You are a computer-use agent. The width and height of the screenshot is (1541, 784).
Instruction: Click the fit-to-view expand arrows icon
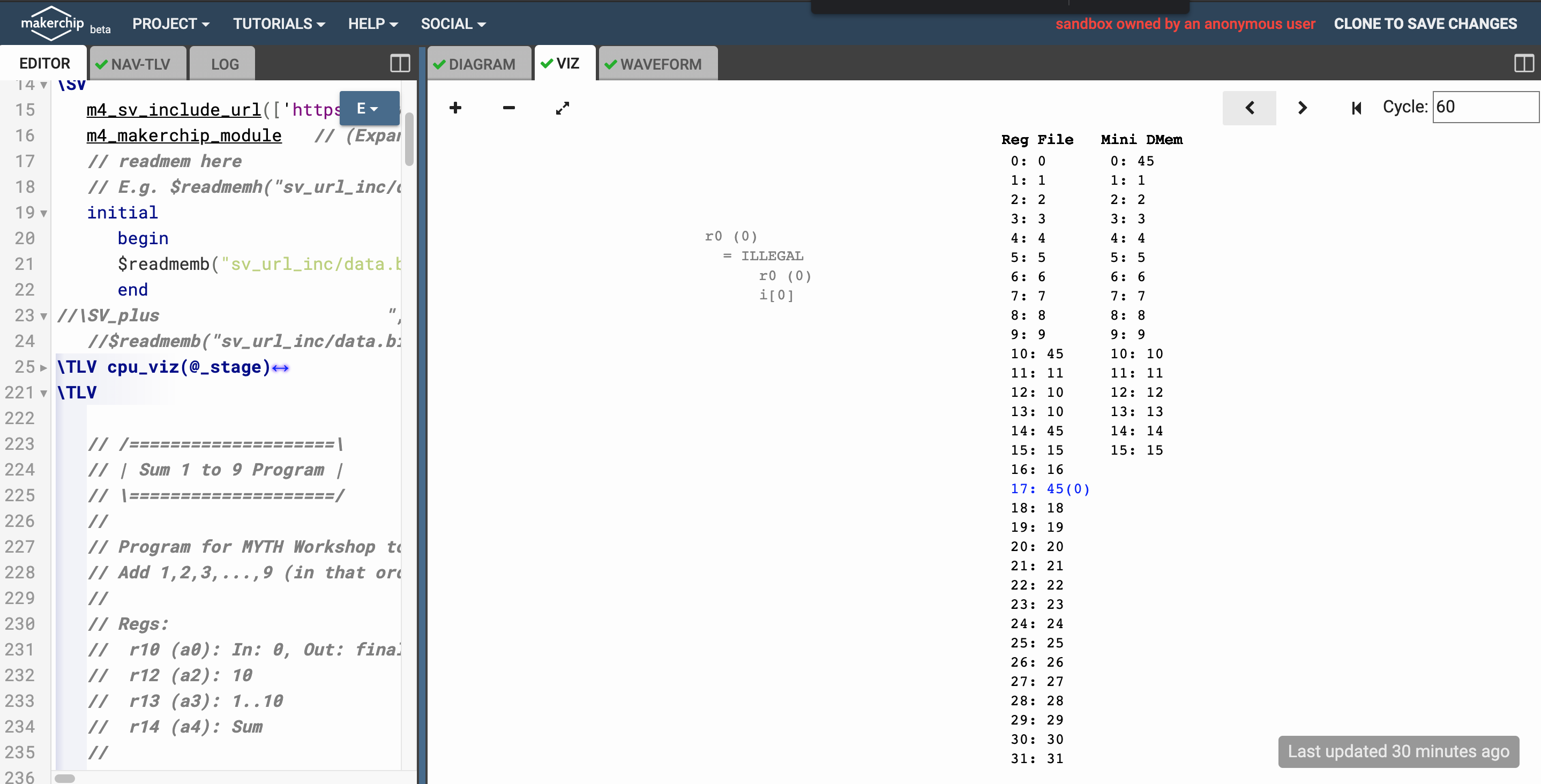point(562,108)
